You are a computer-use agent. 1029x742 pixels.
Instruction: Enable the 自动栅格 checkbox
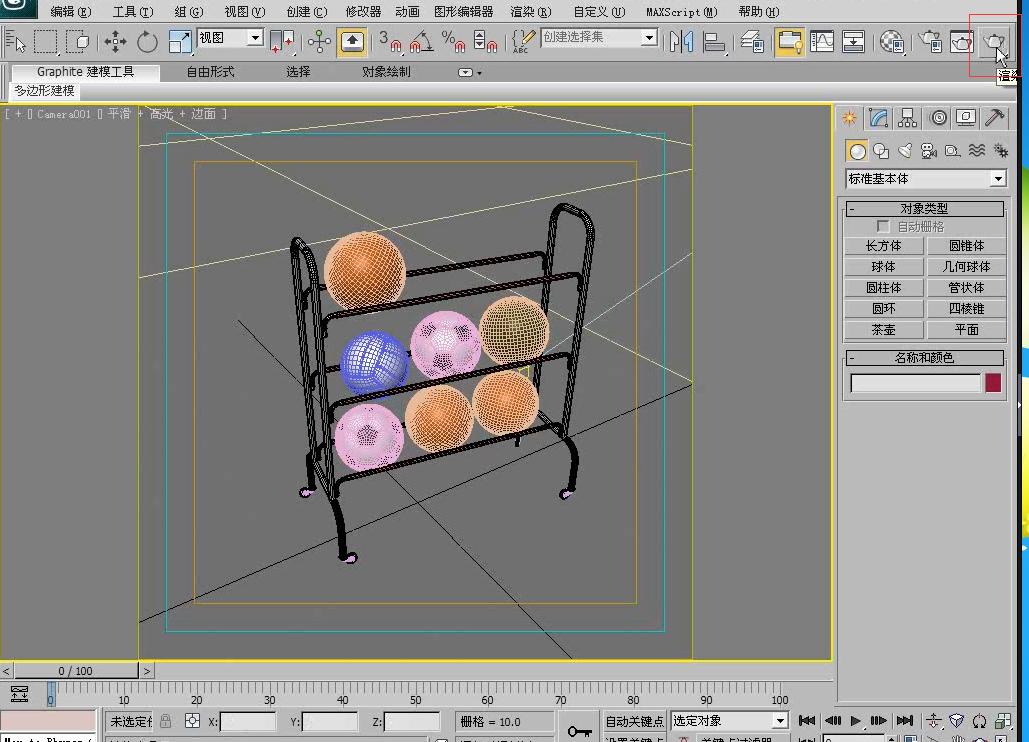point(883,226)
